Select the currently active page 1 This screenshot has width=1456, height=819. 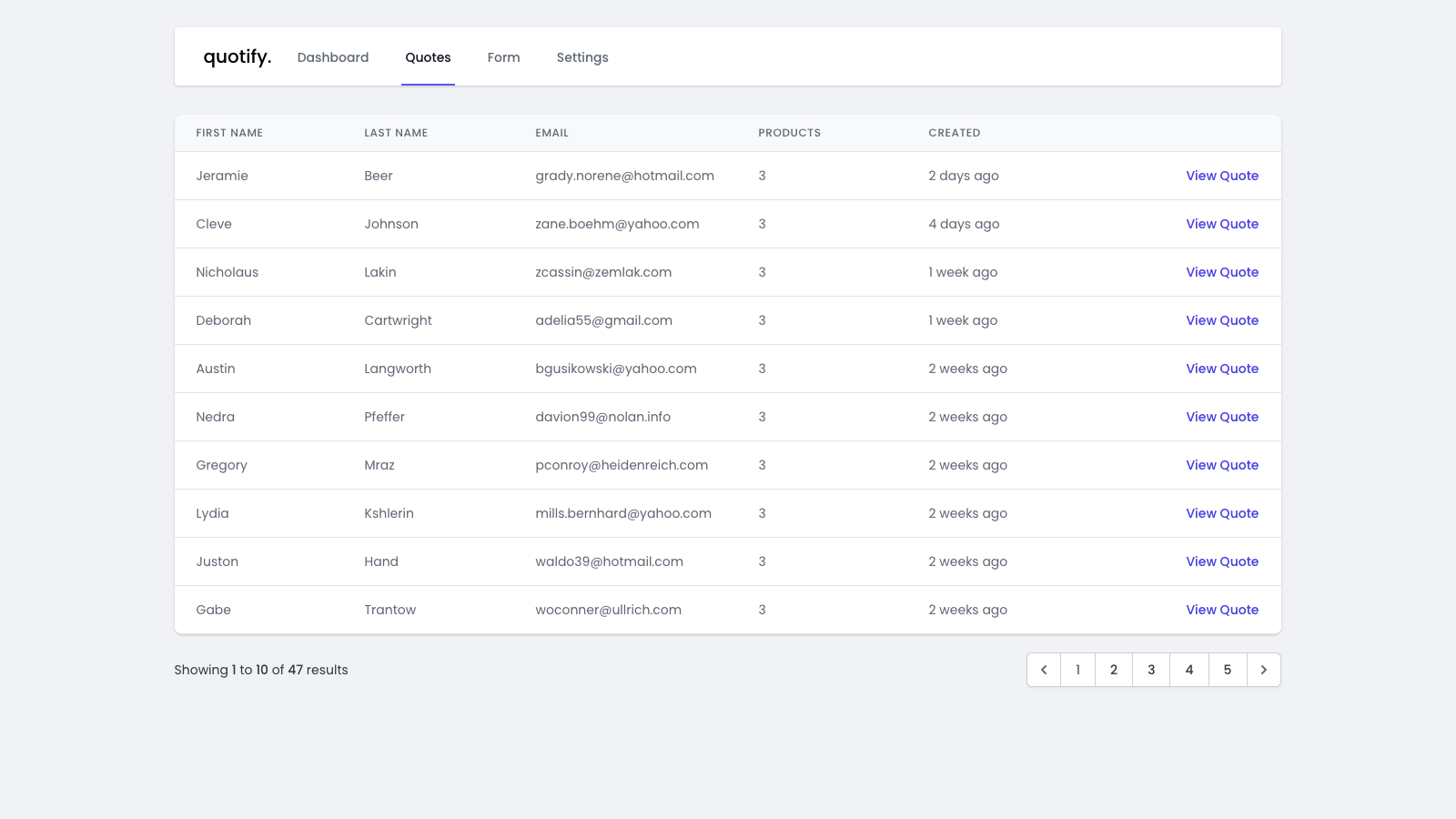(1077, 670)
